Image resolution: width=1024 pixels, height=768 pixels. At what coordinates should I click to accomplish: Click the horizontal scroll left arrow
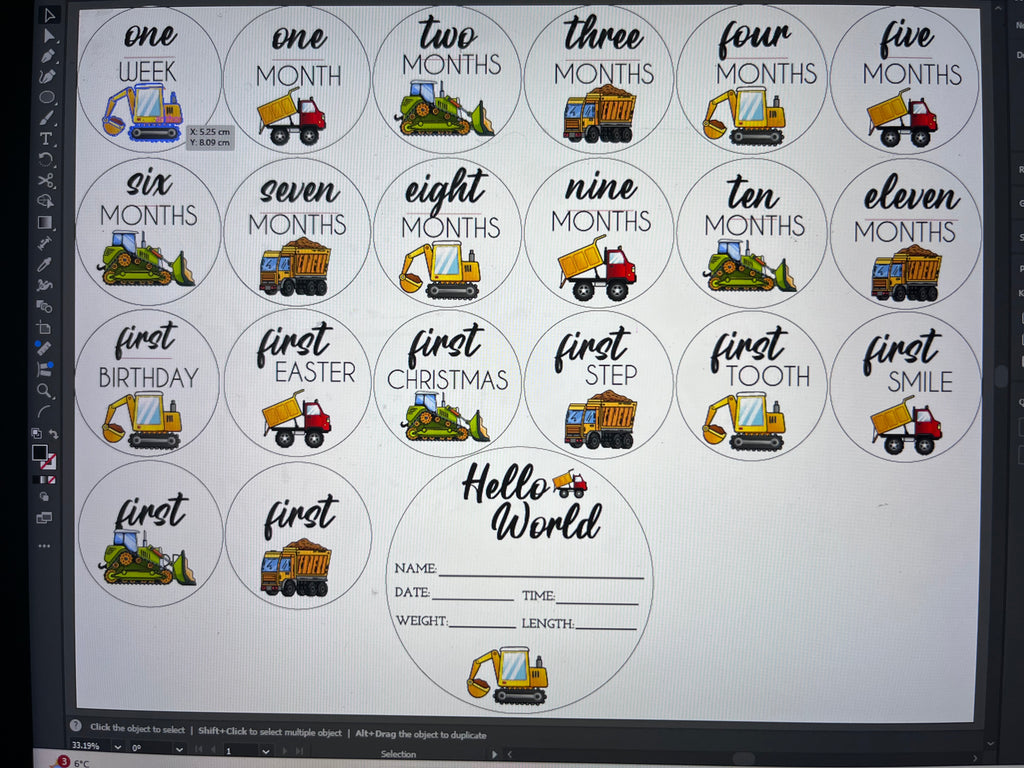pyautogui.click(x=510, y=754)
